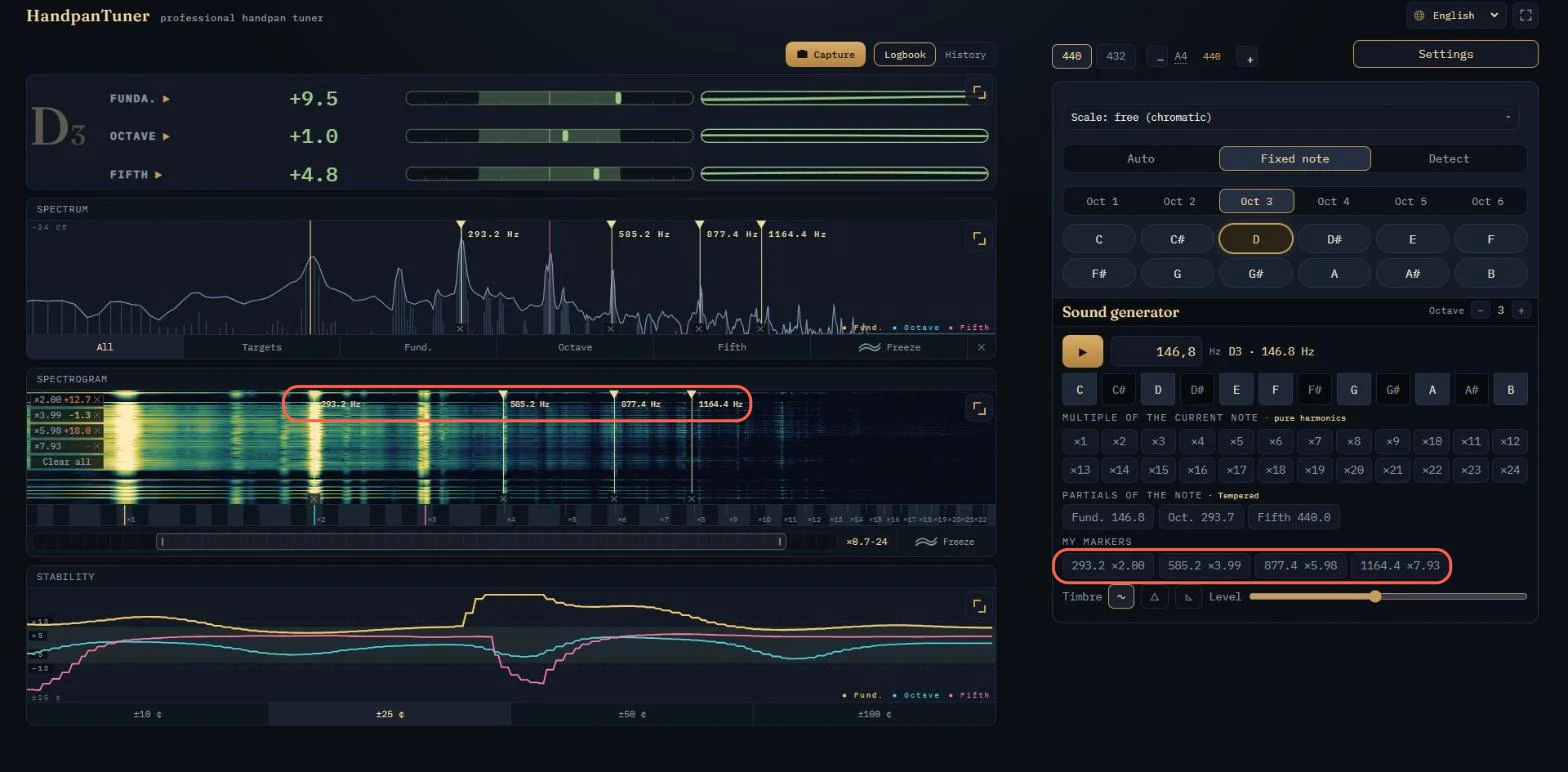The image size is (1568, 772).
Task: Play the sound generator tone
Action: click(1082, 352)
